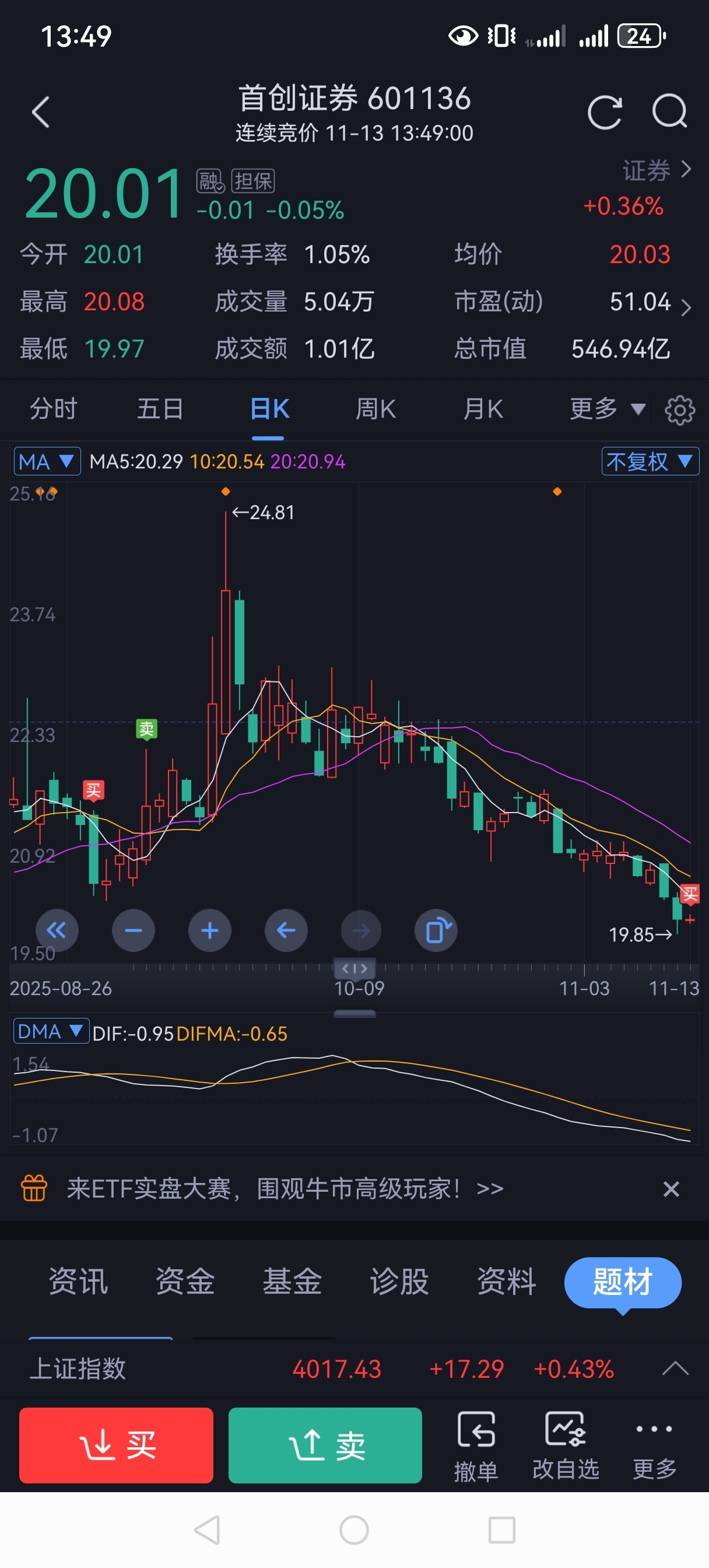Screen dimensions: 709x1568
Task: Expand 市盈(动) details chevron
Action: pyautogui.click(x=686, y=307)
